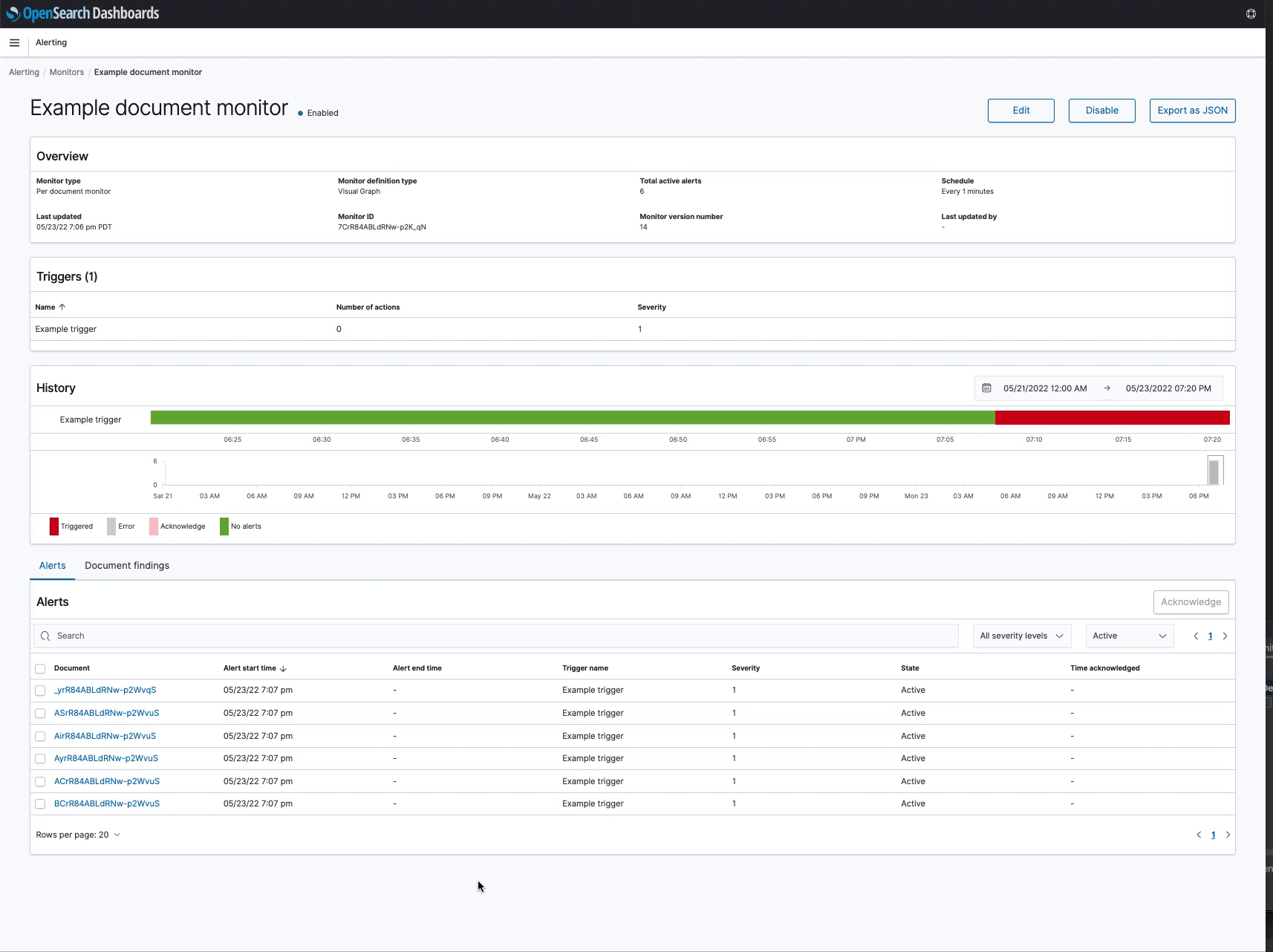Click page 1 link beside Active filter
The height and width of the screenshot is (952, 1273).
point(1211,636)
